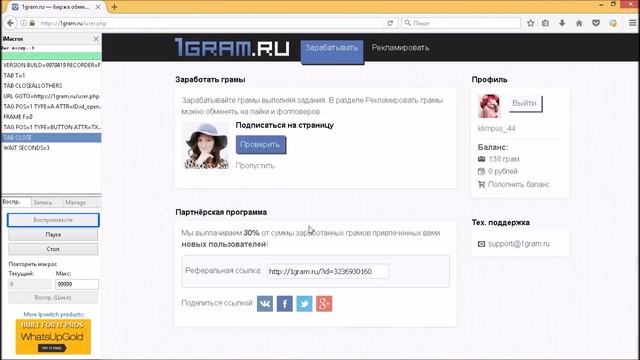Click the profile avatar picture
Image resolution: width=640 pixels, height=360 pixels.
(489, 106)
